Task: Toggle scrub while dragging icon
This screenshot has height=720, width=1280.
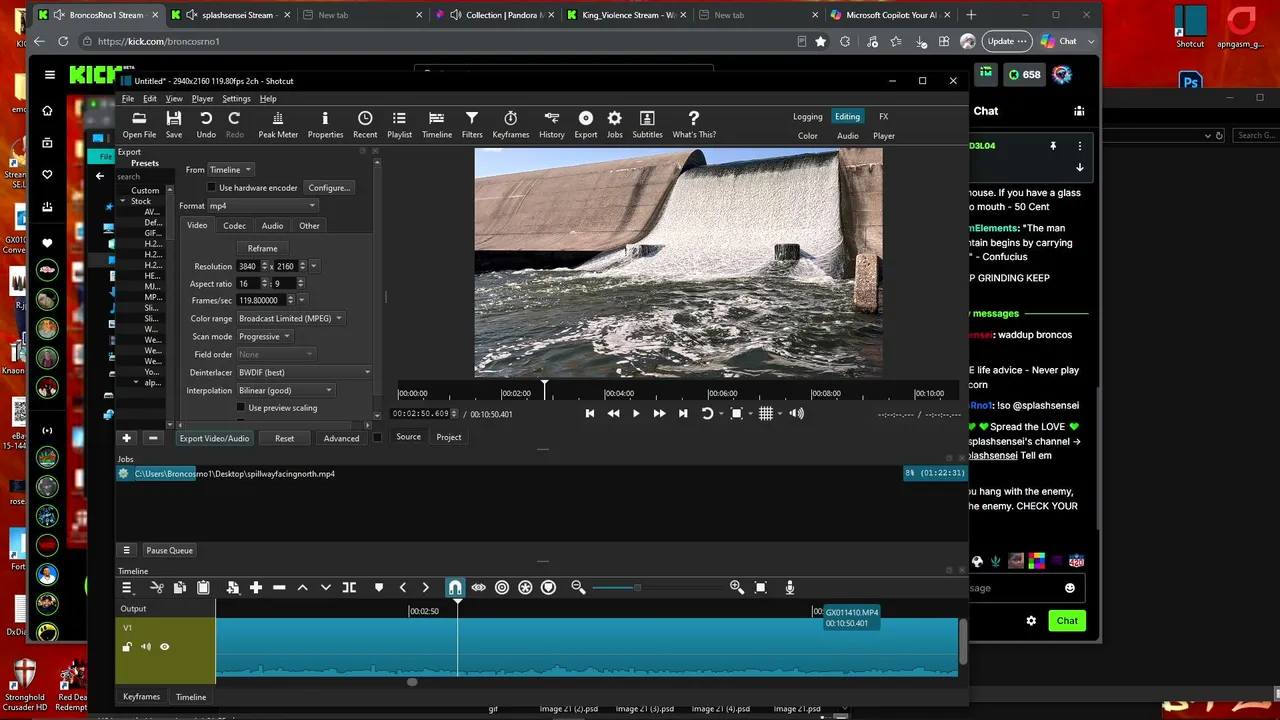Action: pyautogui.click(x=478, y=588)
